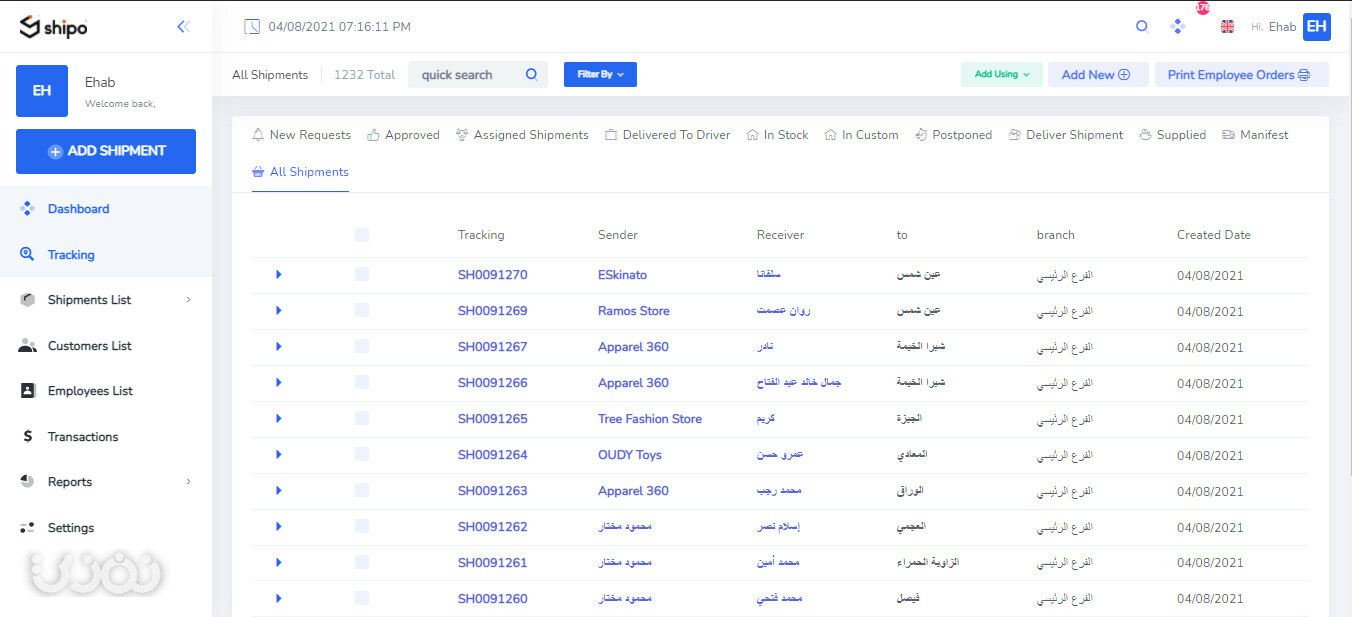Expand row details for SH0091265
This screenshot has width=1352, height=617.
278,418
